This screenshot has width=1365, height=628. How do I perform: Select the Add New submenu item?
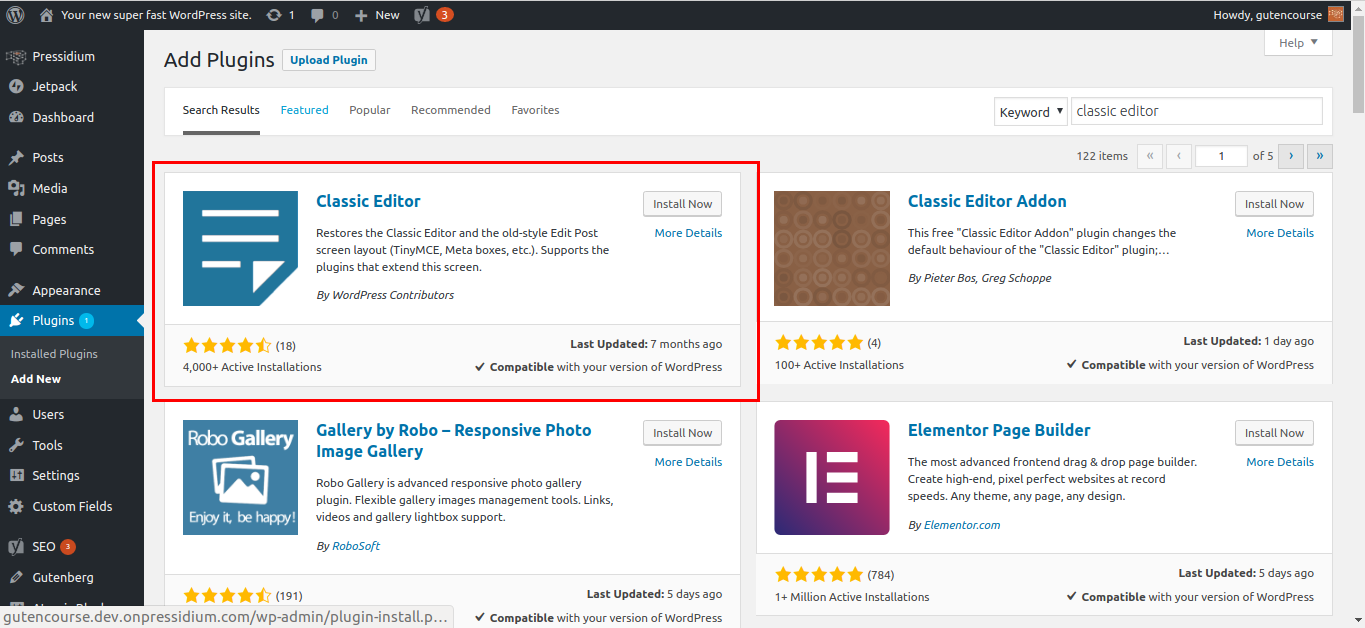point(36,379)
